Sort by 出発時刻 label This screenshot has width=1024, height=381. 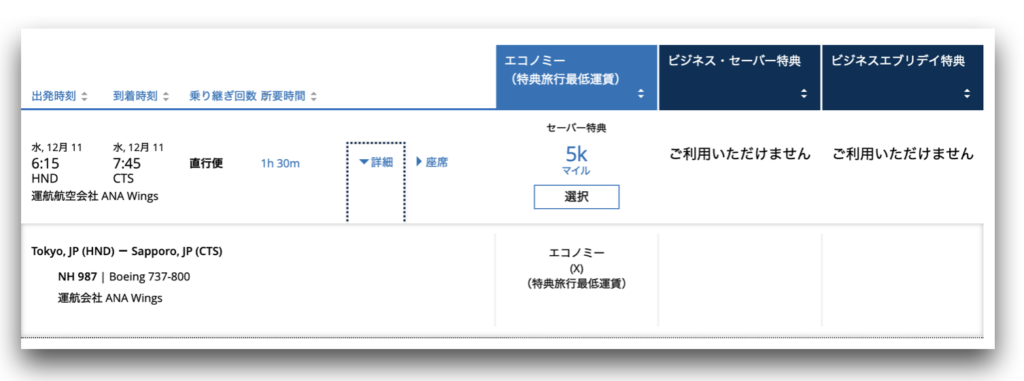click(54, 97)
